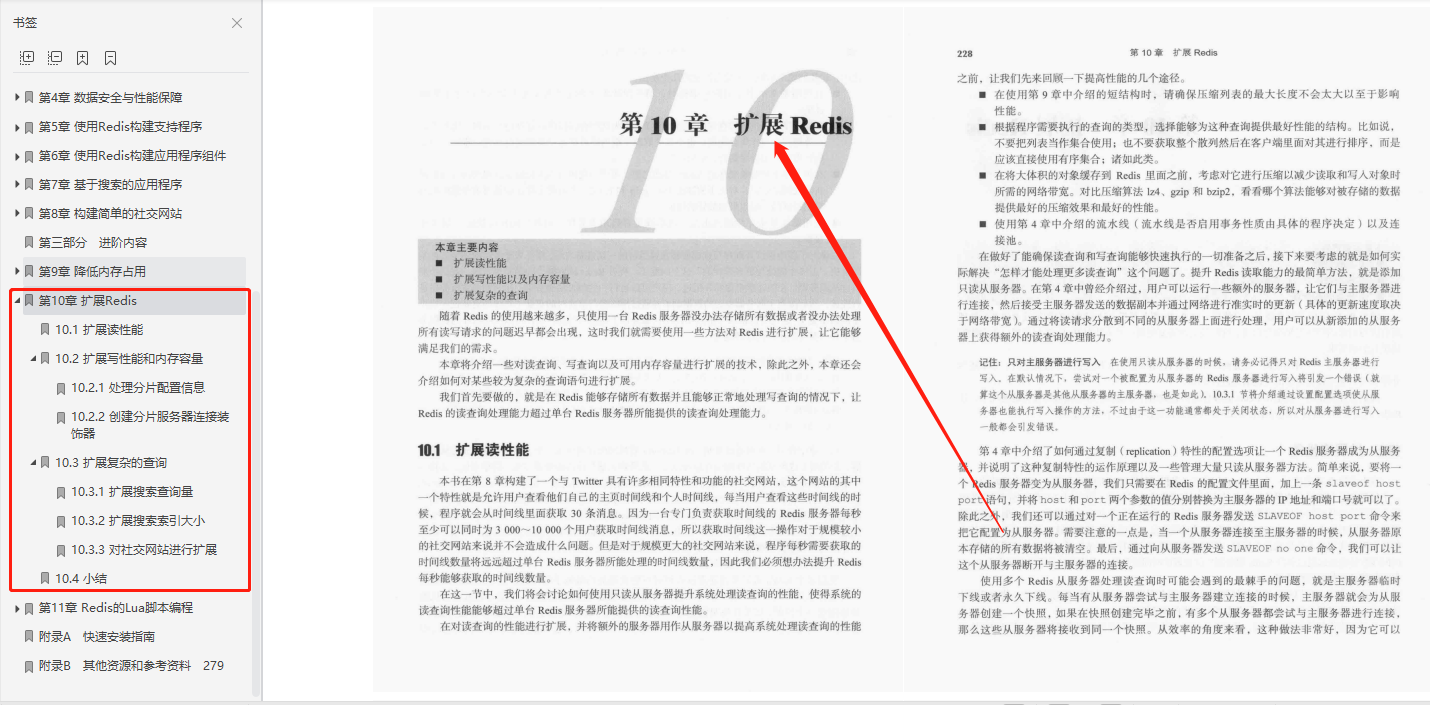1430x705 pixels.
Task: Close the 书签 bookmarks panel
Action: [237, 23]
